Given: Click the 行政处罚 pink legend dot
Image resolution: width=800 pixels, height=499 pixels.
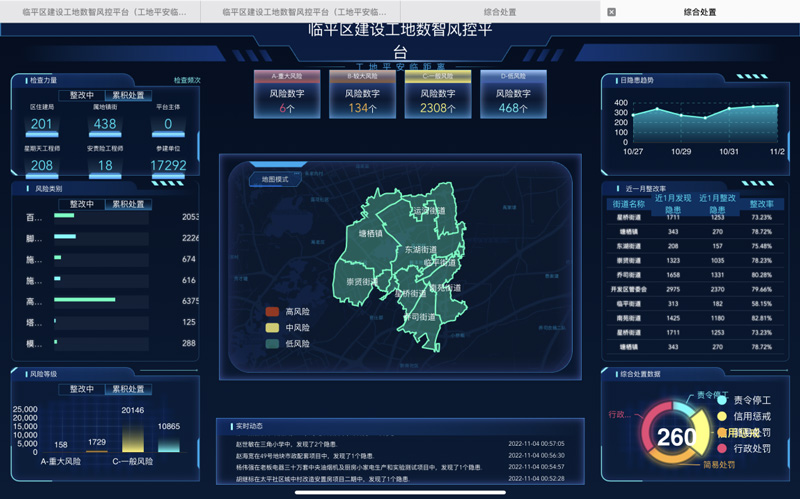Looking at the screenshot, I should click(x=721, y=449).
